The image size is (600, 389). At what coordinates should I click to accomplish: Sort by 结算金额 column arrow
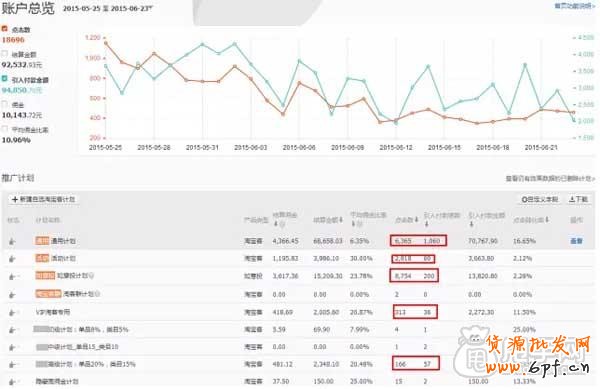click(341, 220)
